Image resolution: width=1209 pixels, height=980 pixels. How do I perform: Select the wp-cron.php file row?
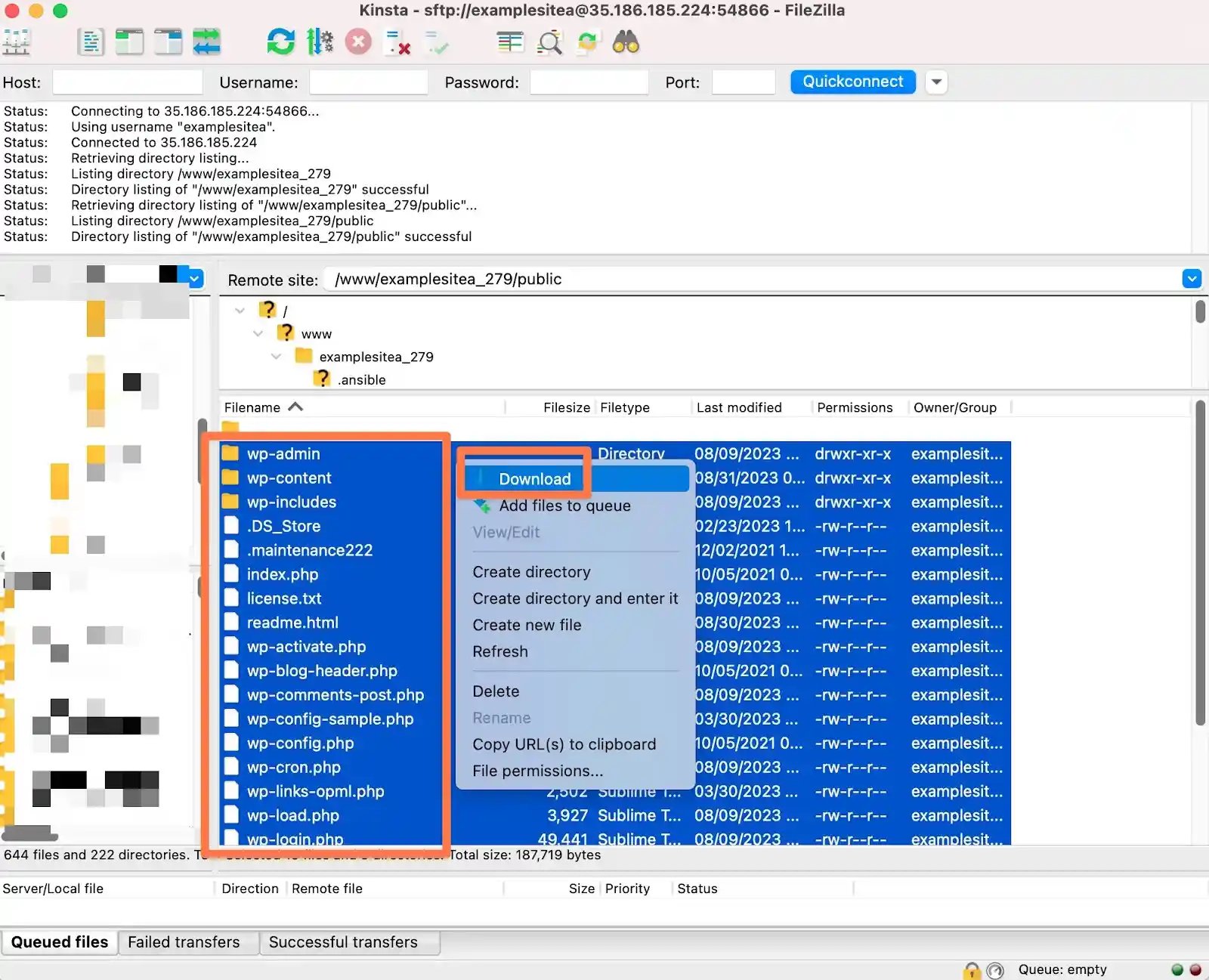614,767
